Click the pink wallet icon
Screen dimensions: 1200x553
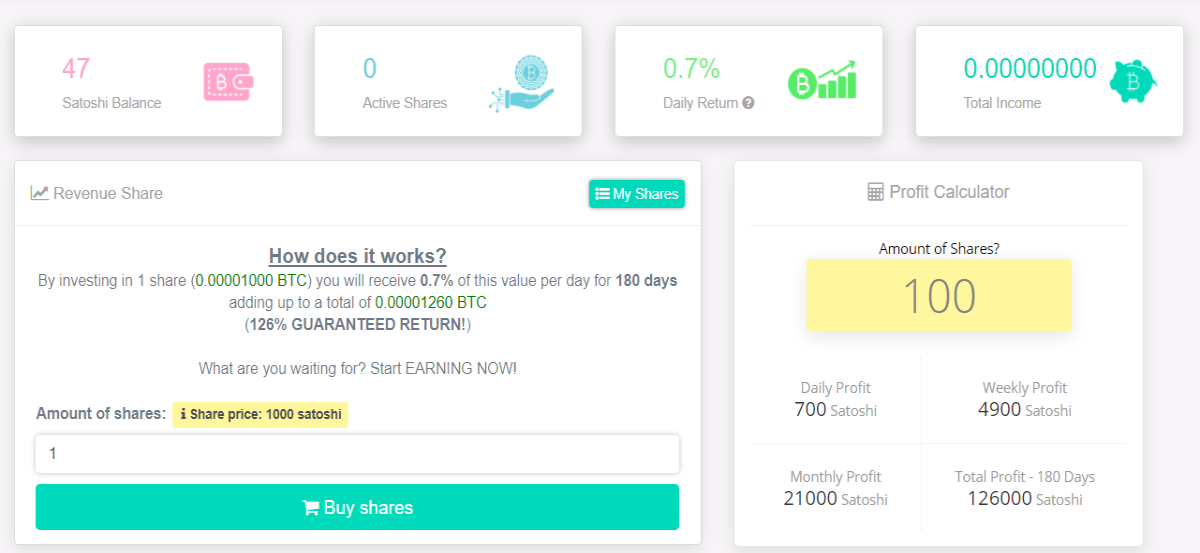tap(228, 81)
